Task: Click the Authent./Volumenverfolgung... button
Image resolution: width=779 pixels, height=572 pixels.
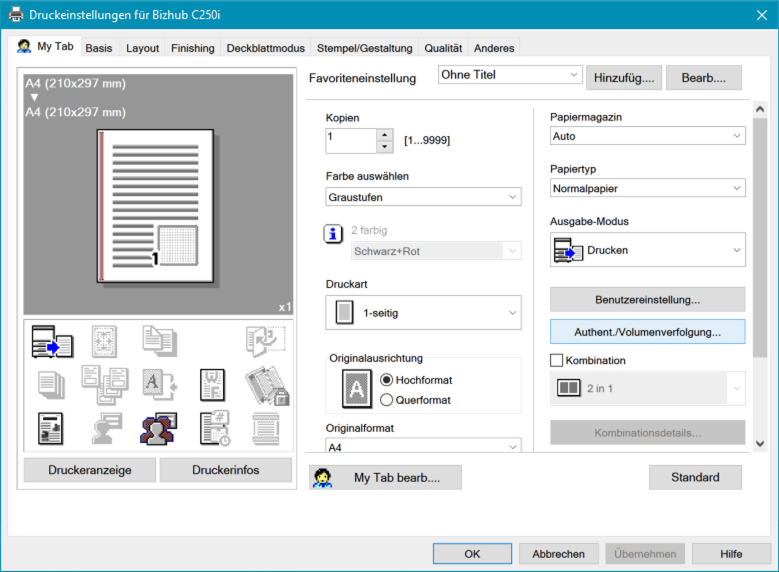Action: pyautogui.click(x=647, y=331)
